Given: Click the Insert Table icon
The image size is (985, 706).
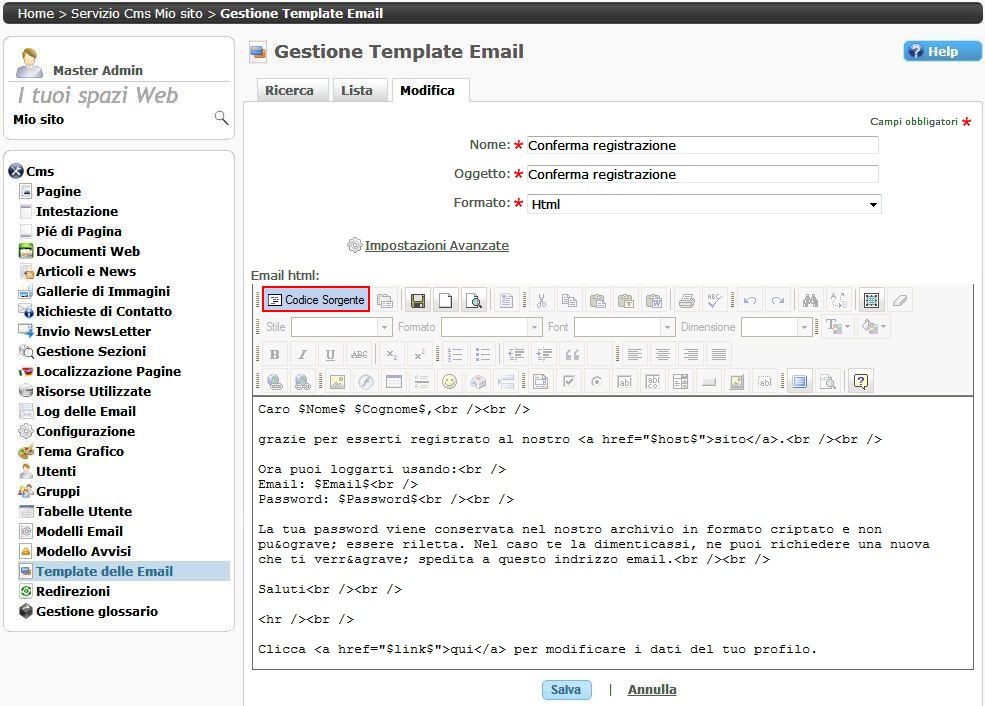Looking at the screenshot, I should (x=393, y=381).
